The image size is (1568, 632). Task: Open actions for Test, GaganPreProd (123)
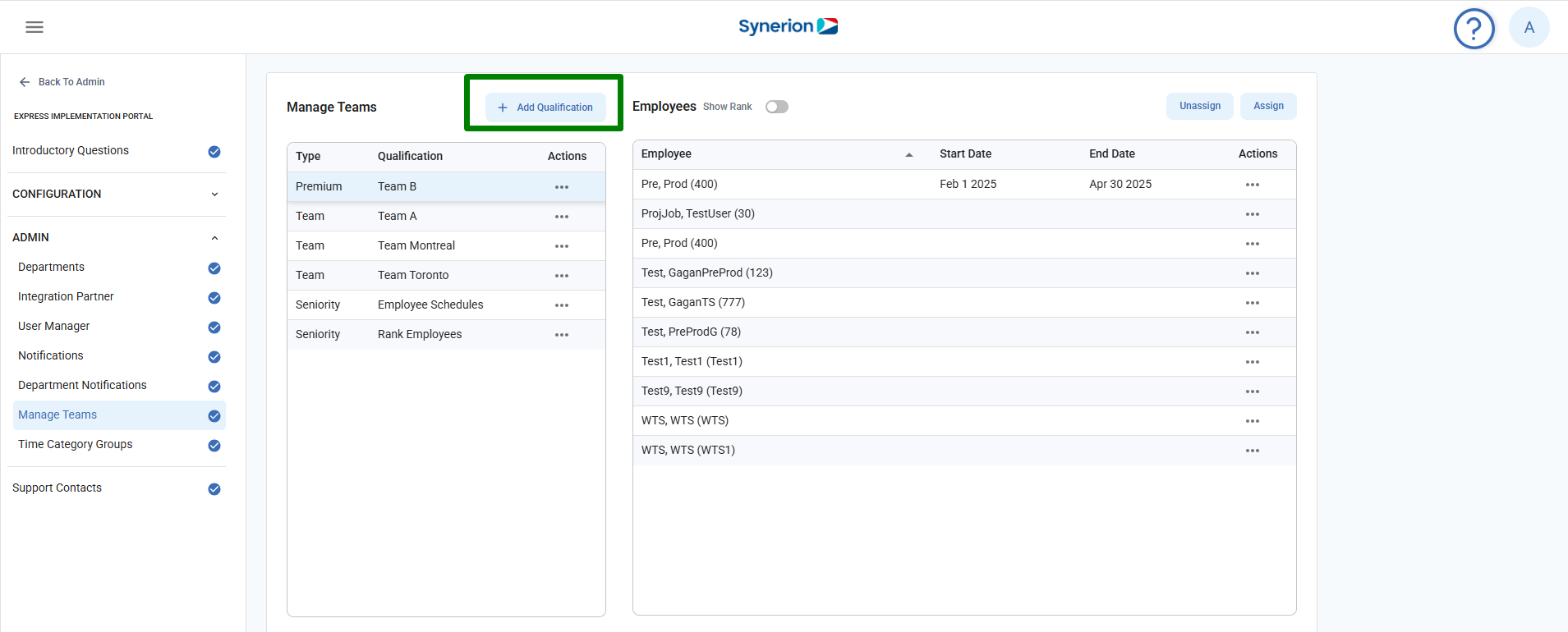pos(1253,273)
